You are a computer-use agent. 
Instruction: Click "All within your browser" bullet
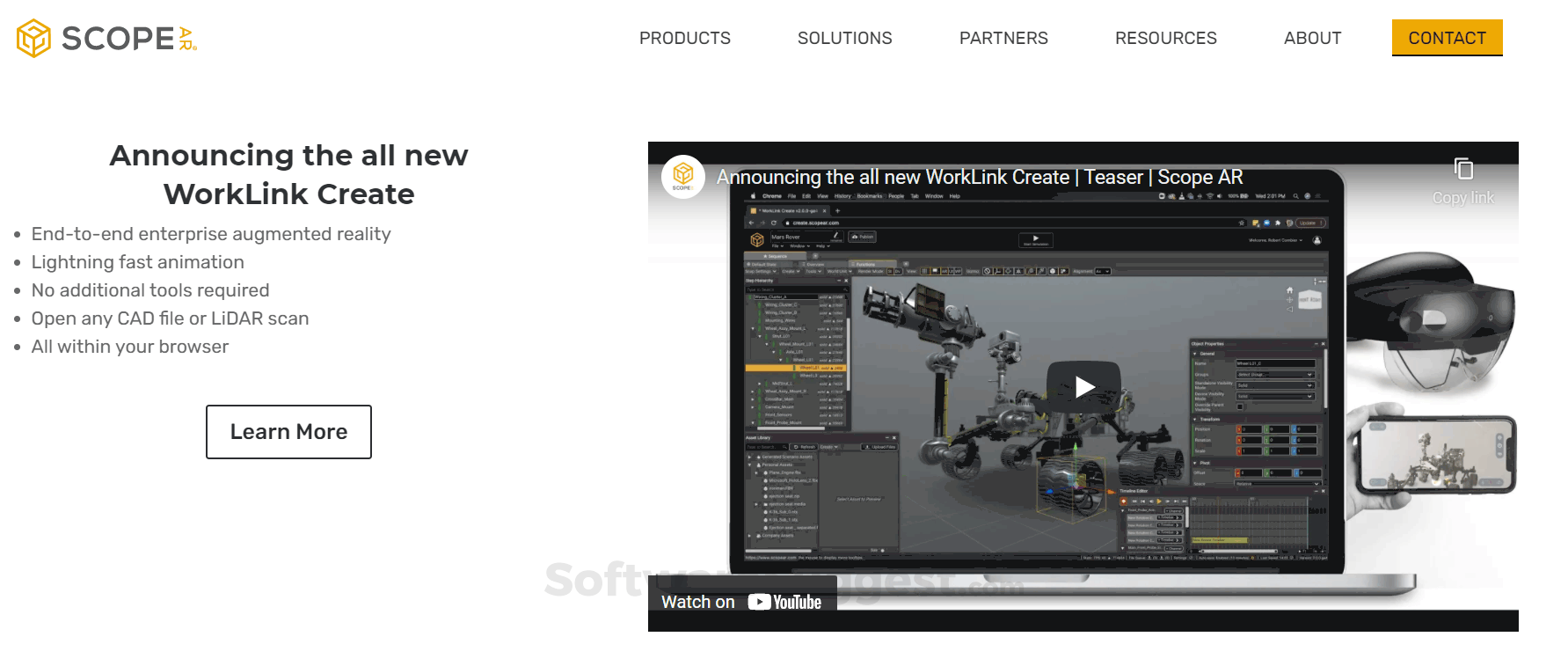tap(130, 347)
